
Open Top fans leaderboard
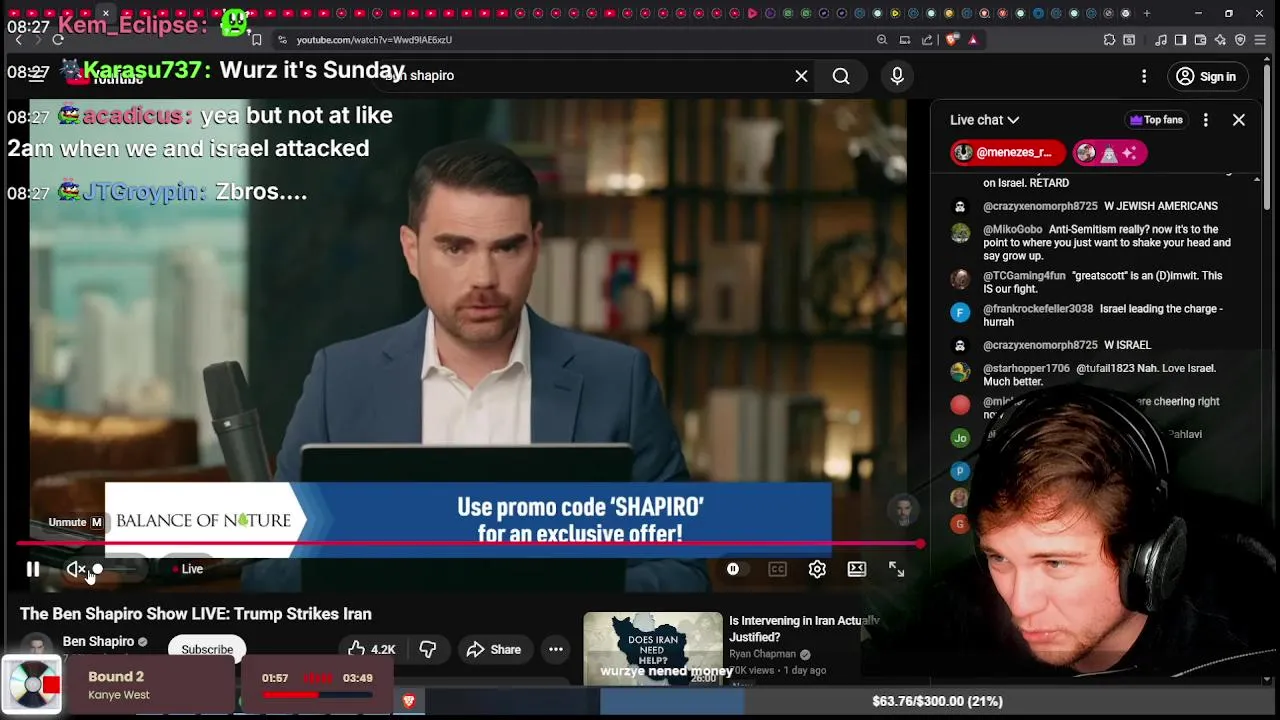(1156, 120)
